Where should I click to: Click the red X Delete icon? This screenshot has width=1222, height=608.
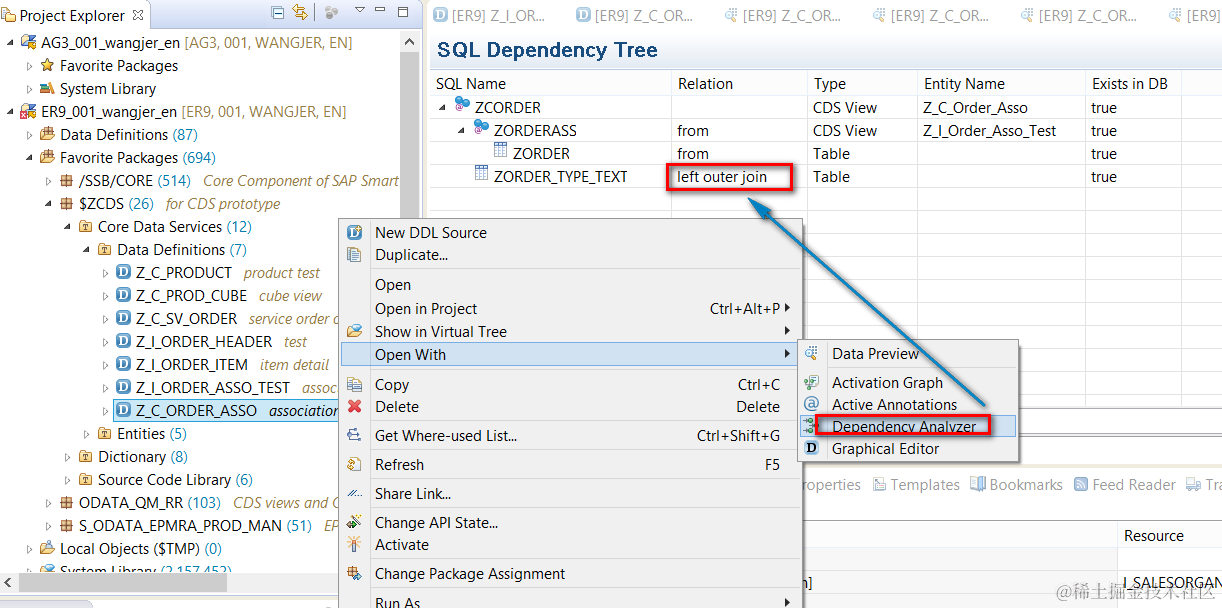(354, 406)
